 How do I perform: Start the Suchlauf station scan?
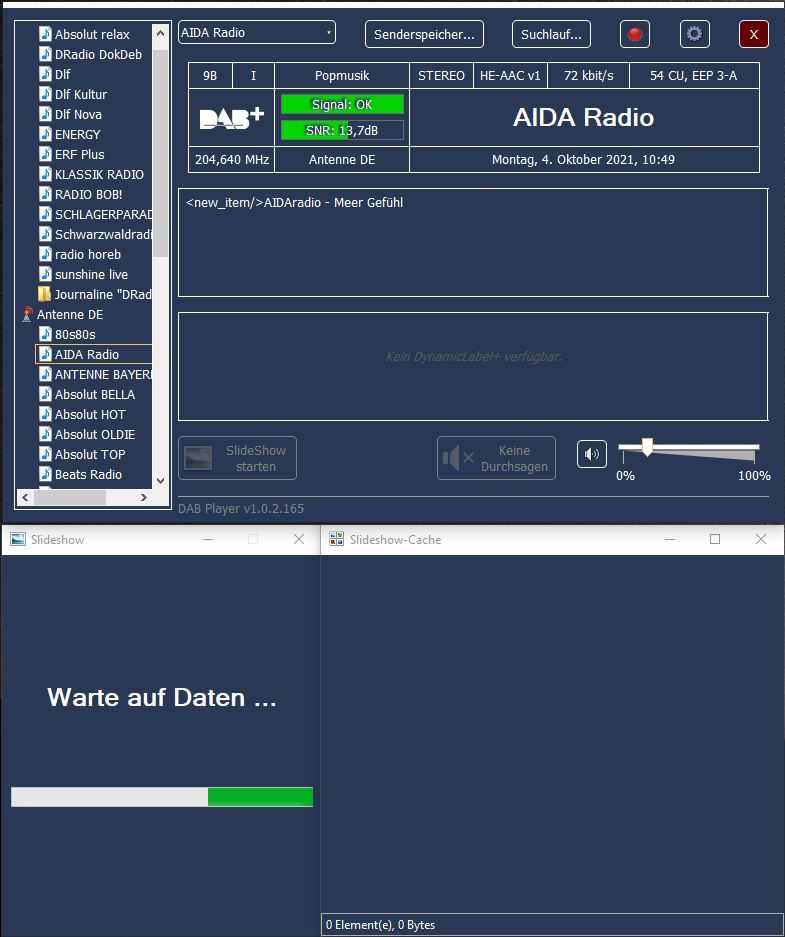click(x=551, y=34)
